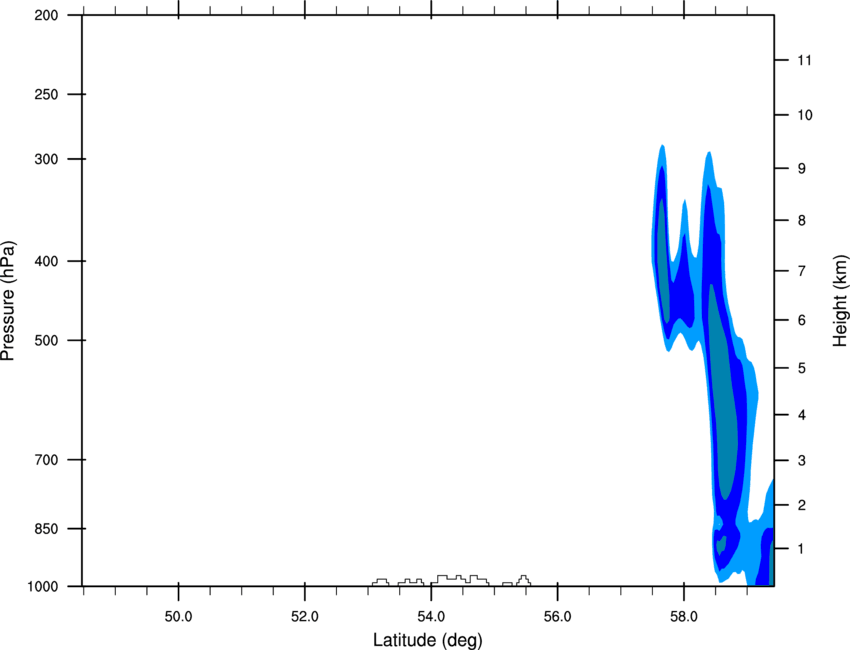The height and width of the screenshot is (650, 850).
Task: Click the 400 pressure tick label
Action: [x=46, y=261]
